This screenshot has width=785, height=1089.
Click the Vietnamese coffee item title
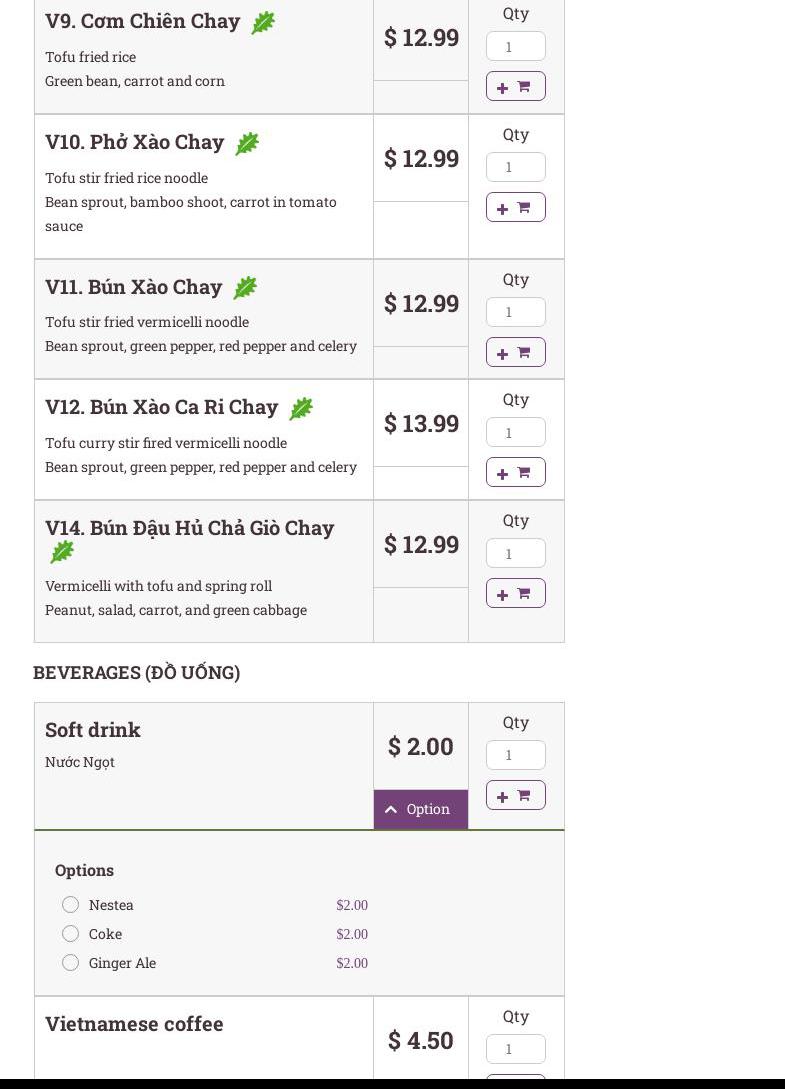pyautogui.click(x=134, y=1024)
